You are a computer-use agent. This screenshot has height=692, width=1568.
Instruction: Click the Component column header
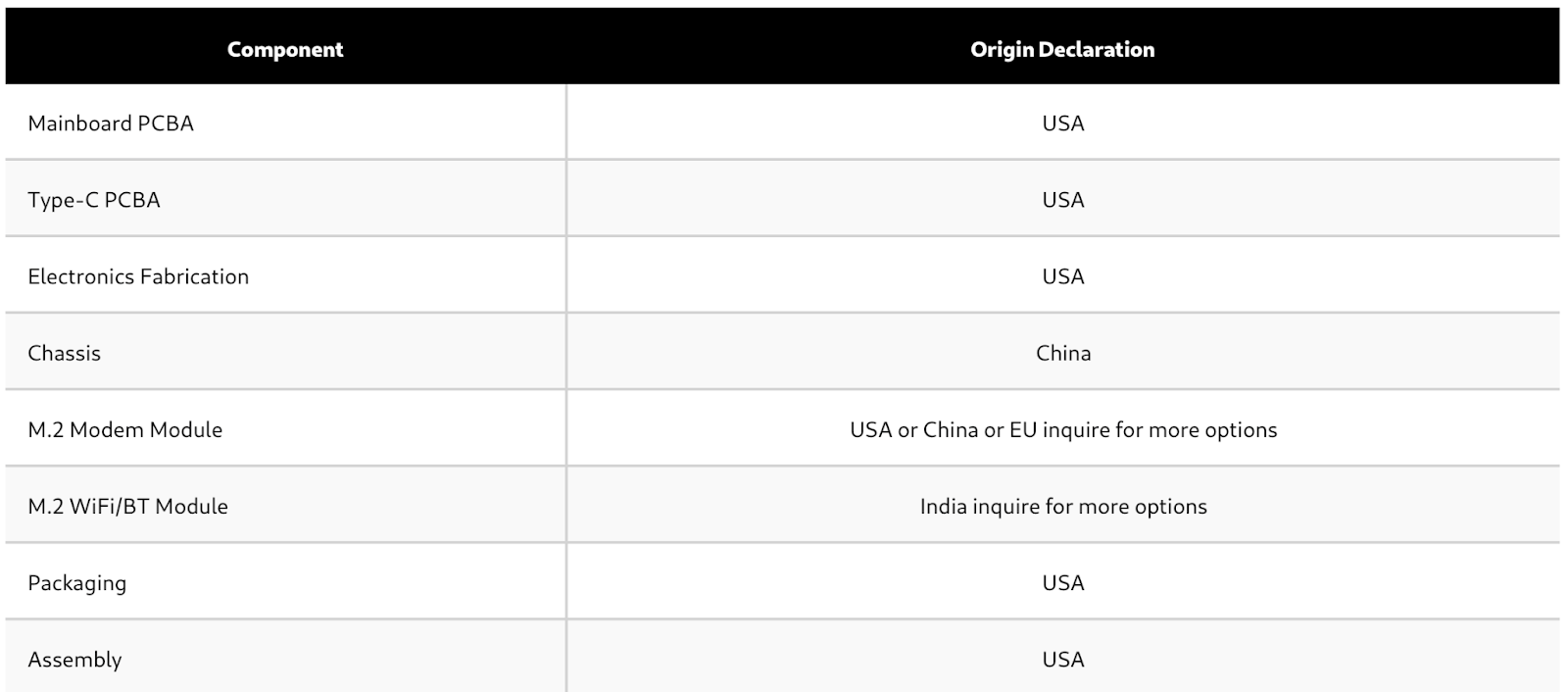pos(285,49)
